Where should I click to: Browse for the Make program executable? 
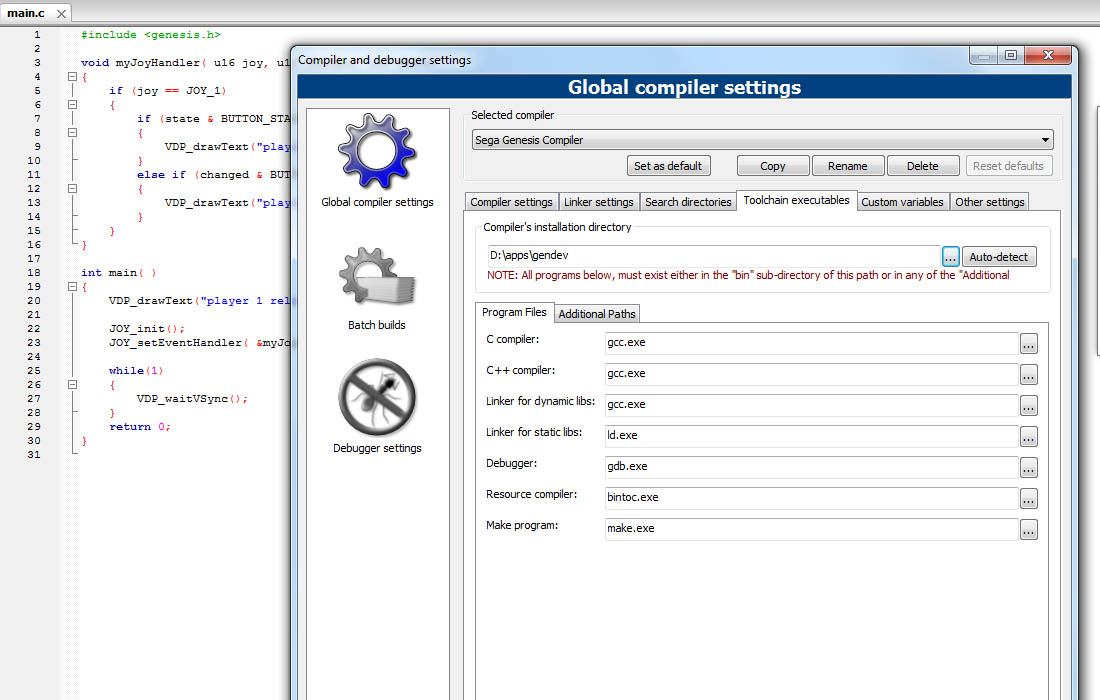pyautogui.click(x=1029, y=530)
